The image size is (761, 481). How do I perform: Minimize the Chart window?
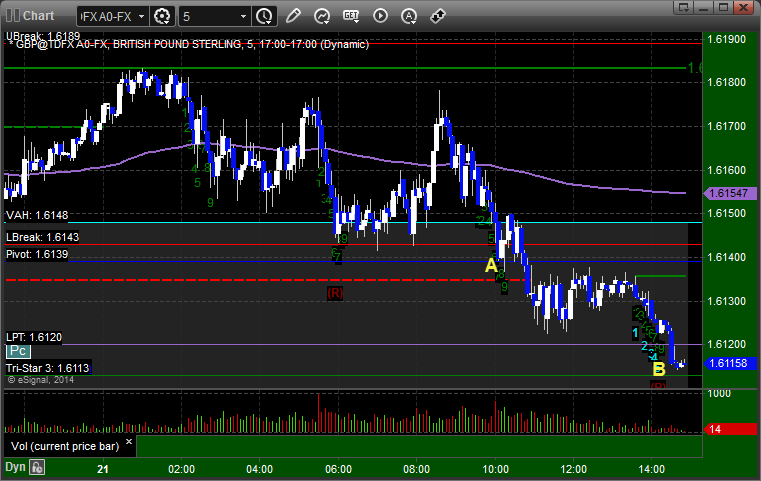pos(704,7)
